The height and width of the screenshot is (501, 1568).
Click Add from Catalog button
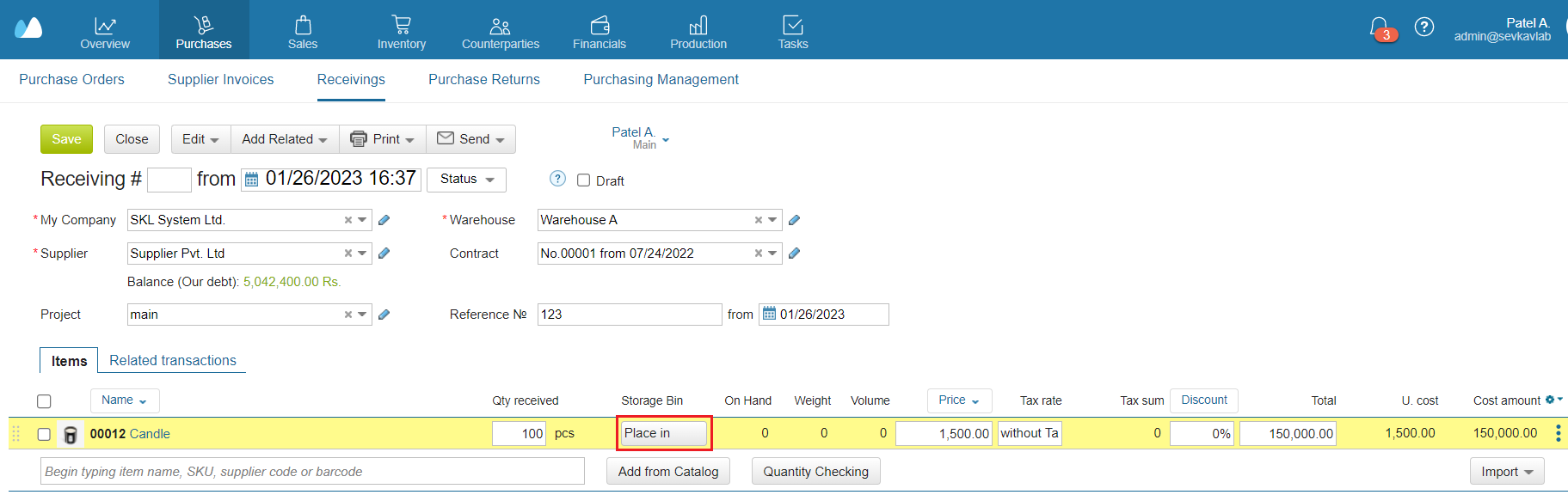(668, 472)
